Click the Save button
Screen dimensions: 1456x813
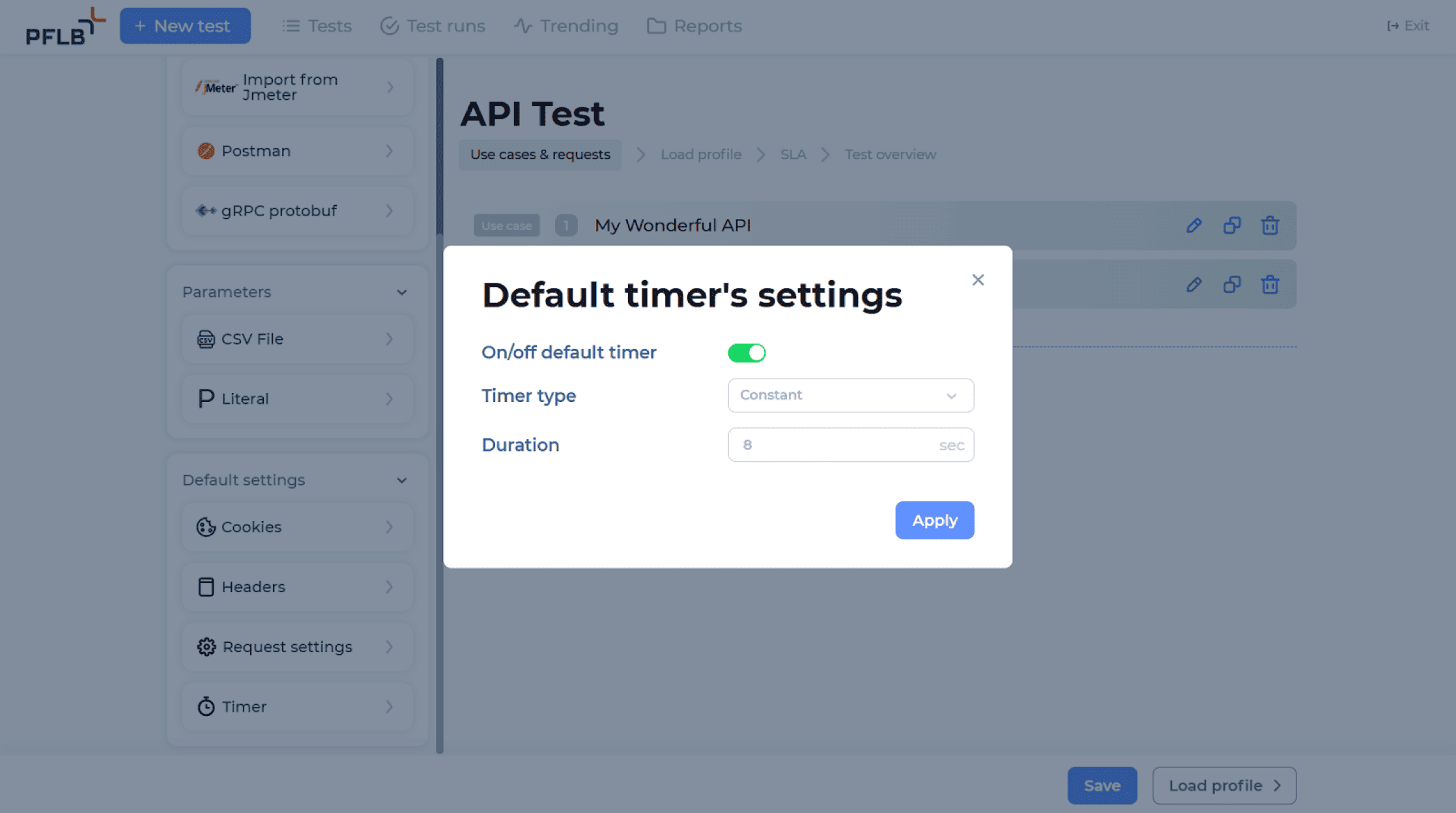[x=1102, y=785]
